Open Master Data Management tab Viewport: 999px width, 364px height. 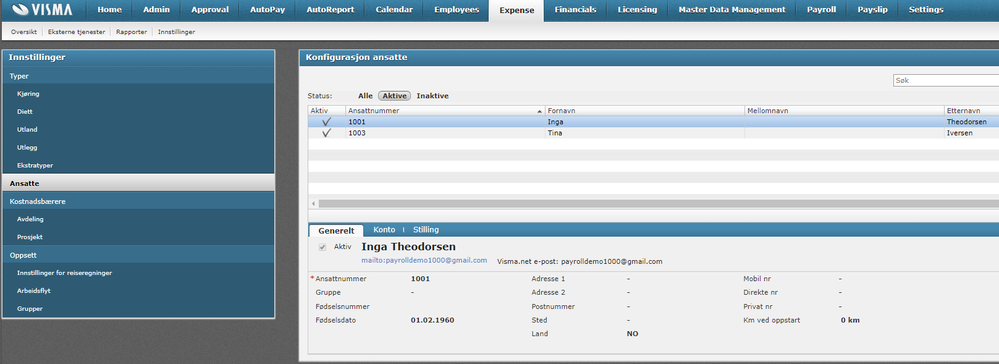pos(731,10)
